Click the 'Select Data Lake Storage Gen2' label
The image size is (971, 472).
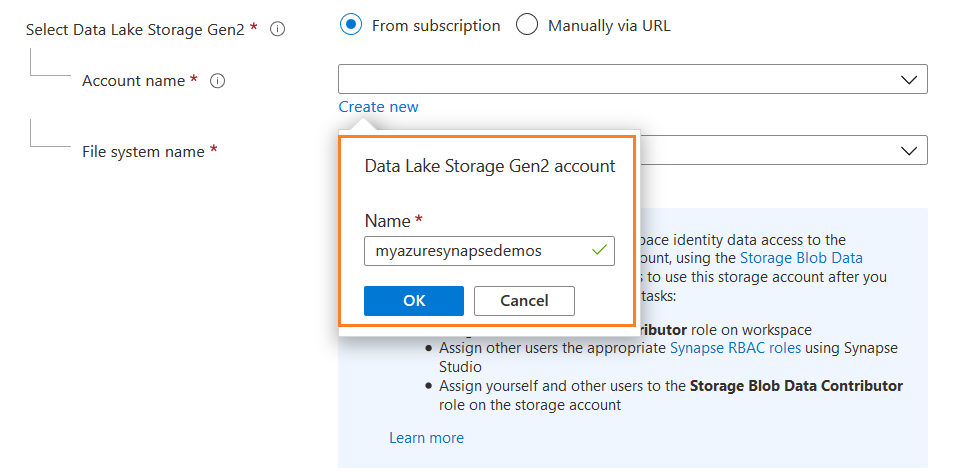[x=136, y=30]
